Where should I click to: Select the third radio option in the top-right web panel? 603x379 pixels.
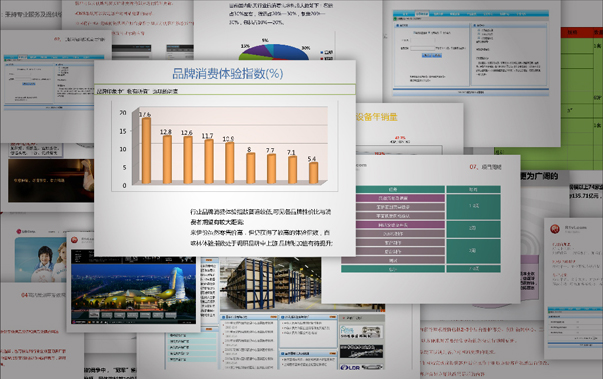(x=479, y=38)
